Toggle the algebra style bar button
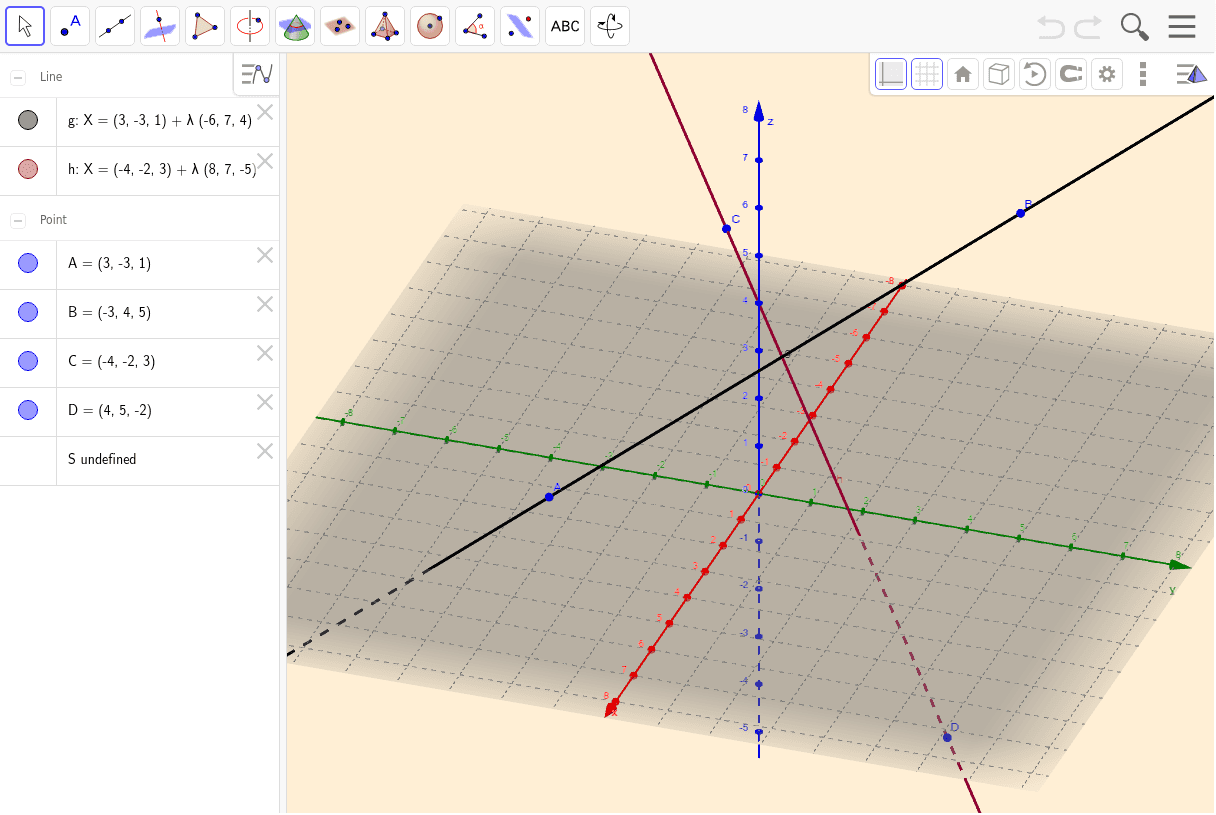The image size is (1216, 815). [x=257, y=74]
